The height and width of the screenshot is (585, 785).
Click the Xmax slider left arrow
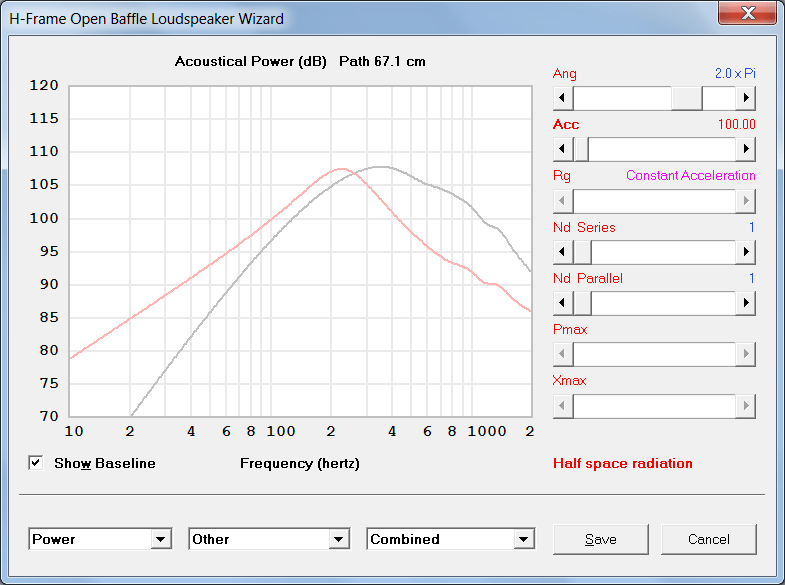563,406
